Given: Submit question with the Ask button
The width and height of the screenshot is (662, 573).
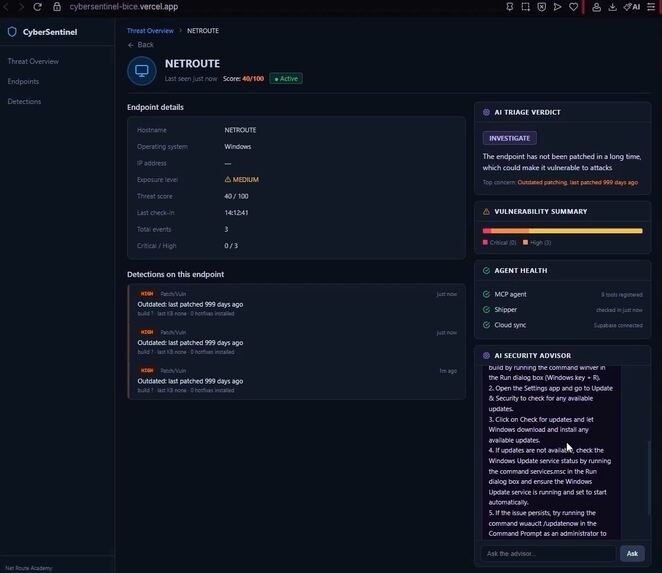Looking at the screenshot, I should [632, 554].
